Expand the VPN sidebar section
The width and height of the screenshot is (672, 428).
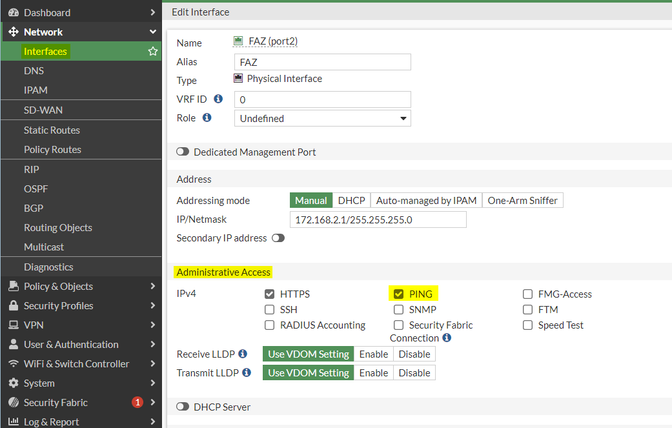pyautogui.click(x=80, y=325)
